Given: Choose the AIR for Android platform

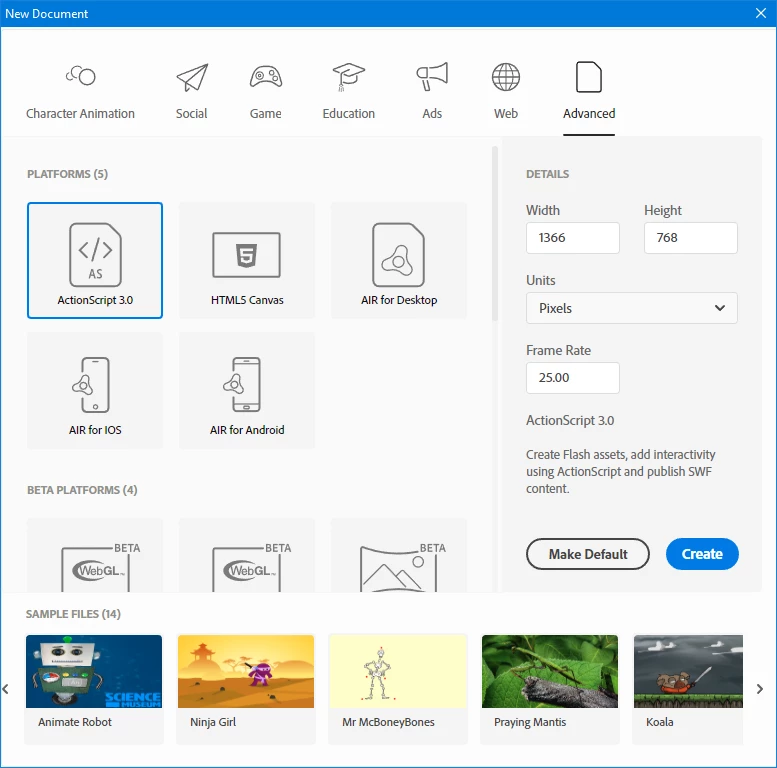Looking at the screenshot, I should pos(247,390).
